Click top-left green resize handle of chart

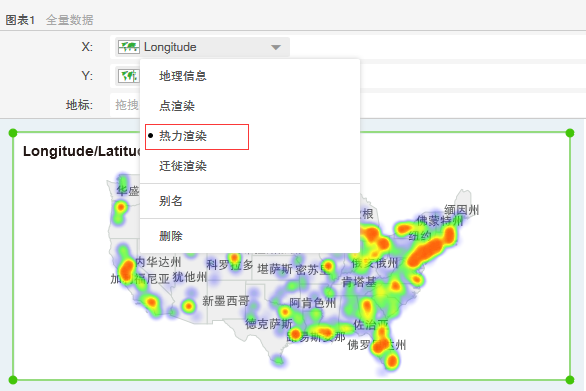click(13, 133)
